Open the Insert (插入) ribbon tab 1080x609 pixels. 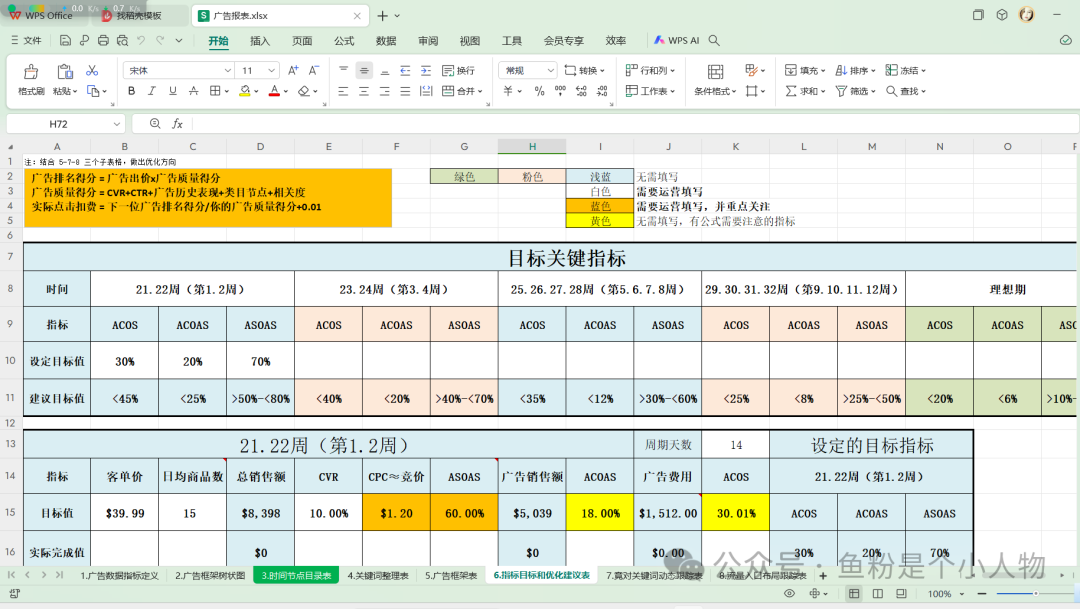pyautogui.click(x=260, y=41)
